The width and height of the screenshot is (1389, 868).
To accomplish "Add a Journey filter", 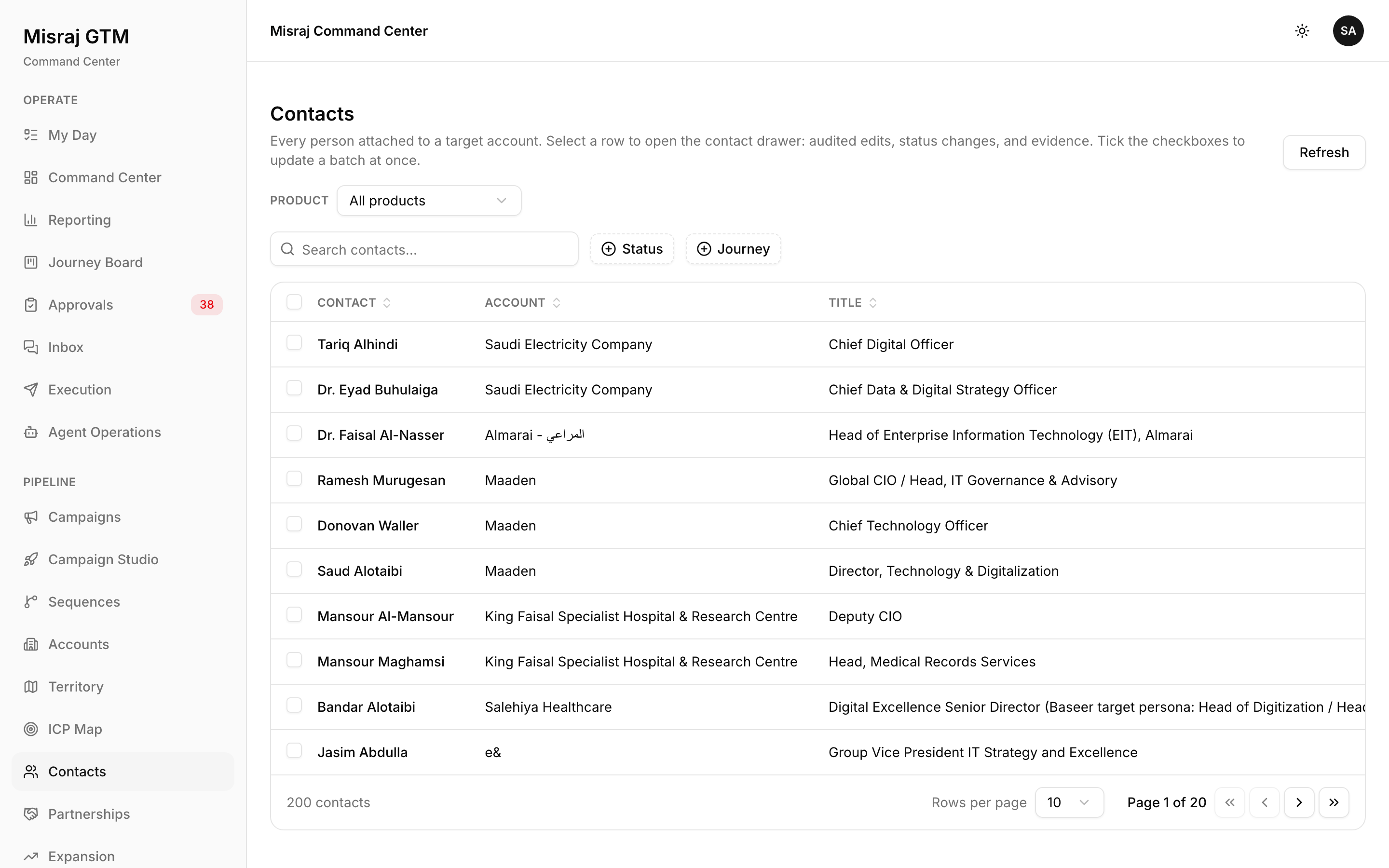I will (x=733, y=249).
